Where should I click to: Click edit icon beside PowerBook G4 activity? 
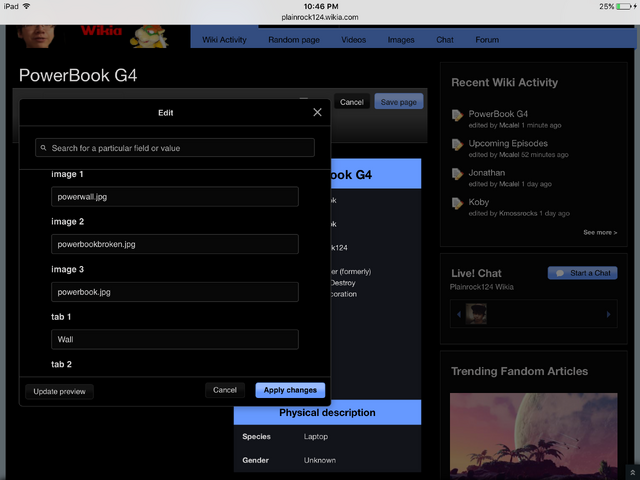457,115
